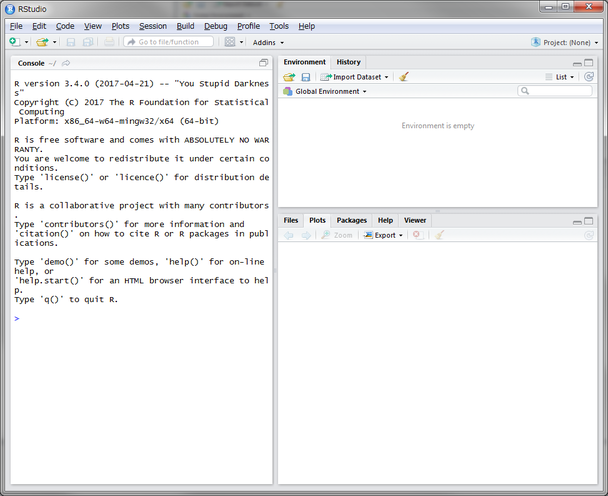This screenshot has height=496, width=608.
Task: Open the File menu
Action: point(16,26)
